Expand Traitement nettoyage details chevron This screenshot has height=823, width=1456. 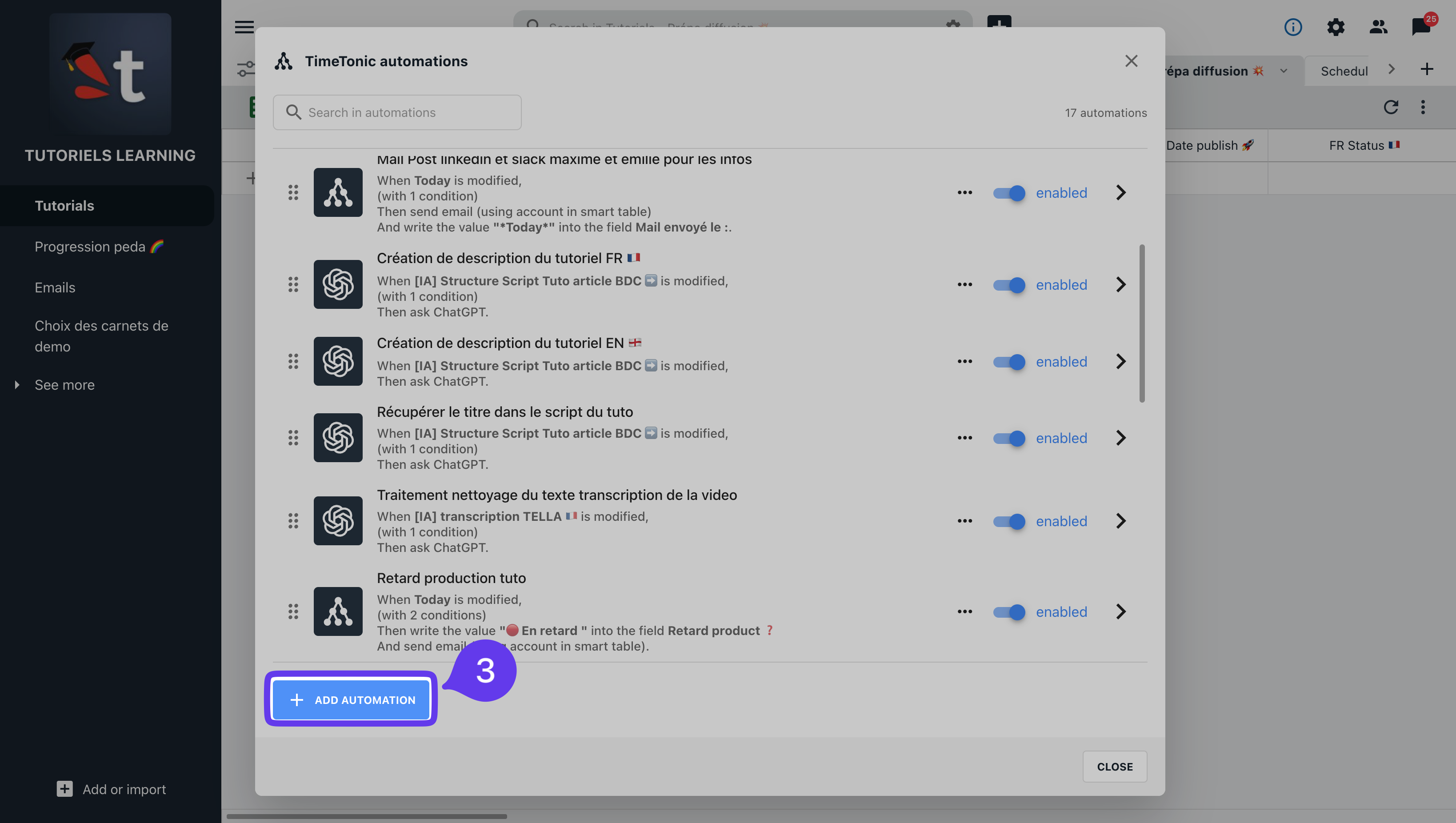[1121, 520]
